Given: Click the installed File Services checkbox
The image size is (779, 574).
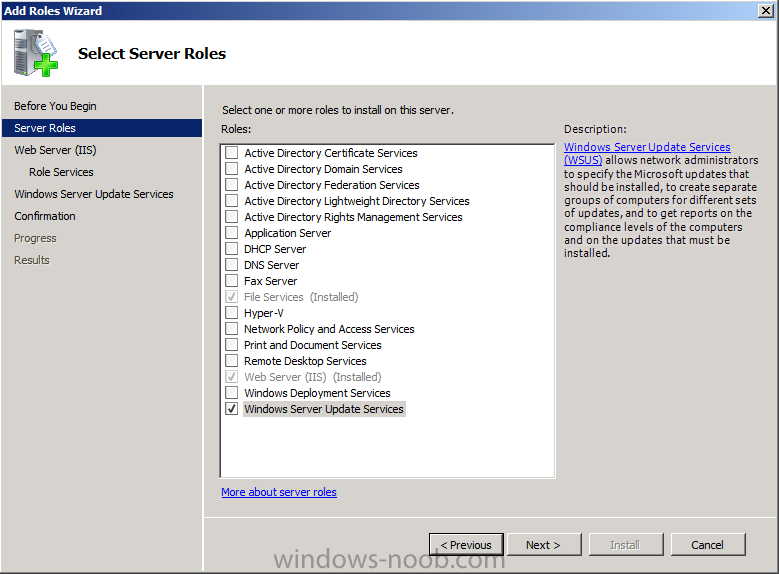Looking at the screenshot, I should coord(232,297).
